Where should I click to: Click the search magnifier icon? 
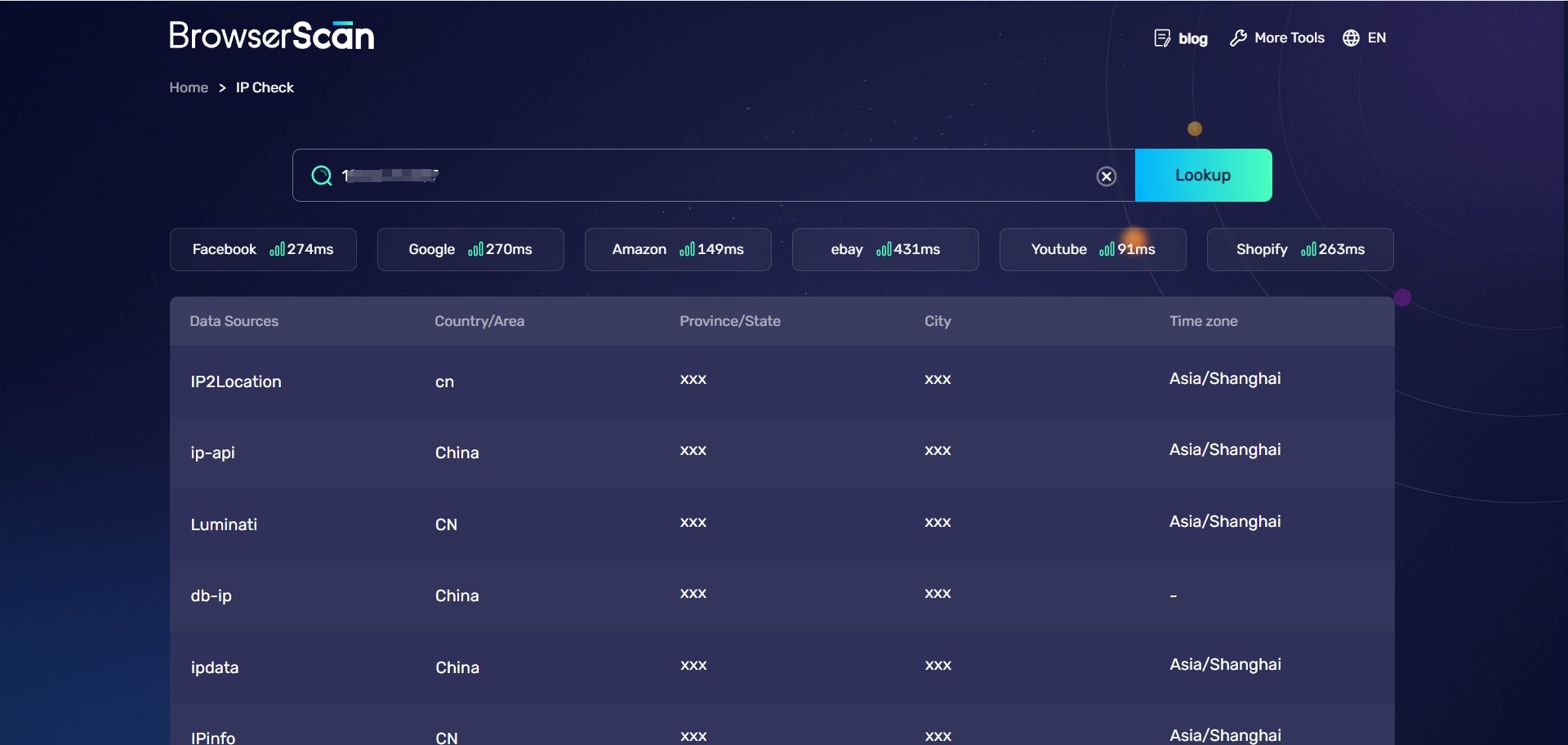[322, 176]
